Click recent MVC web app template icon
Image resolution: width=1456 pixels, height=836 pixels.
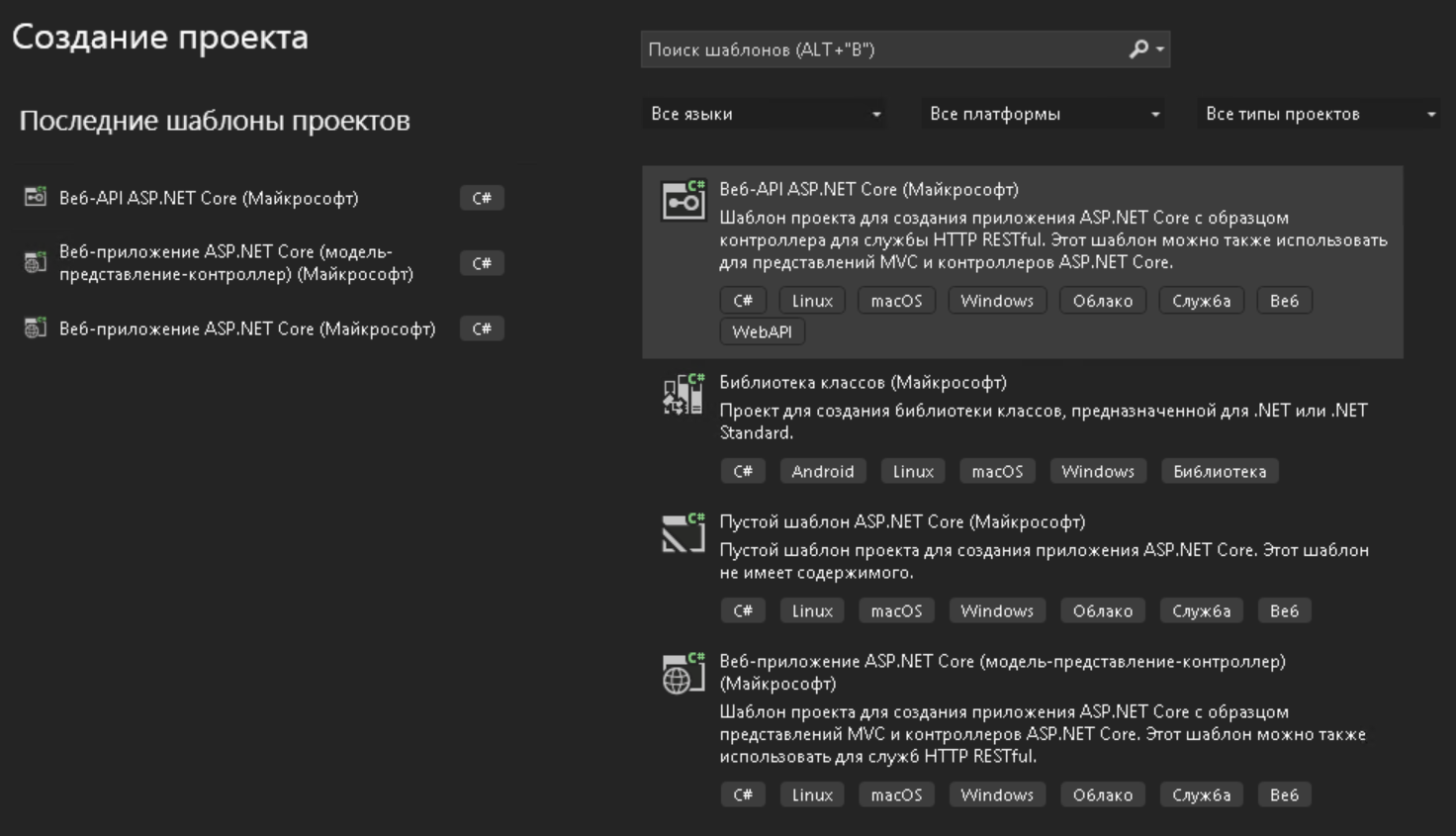pos(36,262)
